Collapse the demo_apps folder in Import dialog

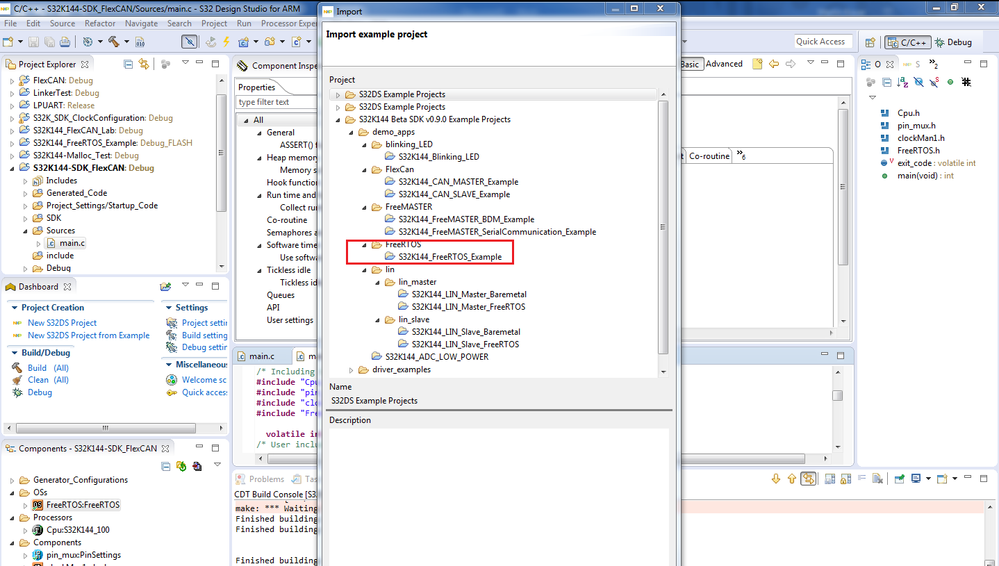click(351, 133)
